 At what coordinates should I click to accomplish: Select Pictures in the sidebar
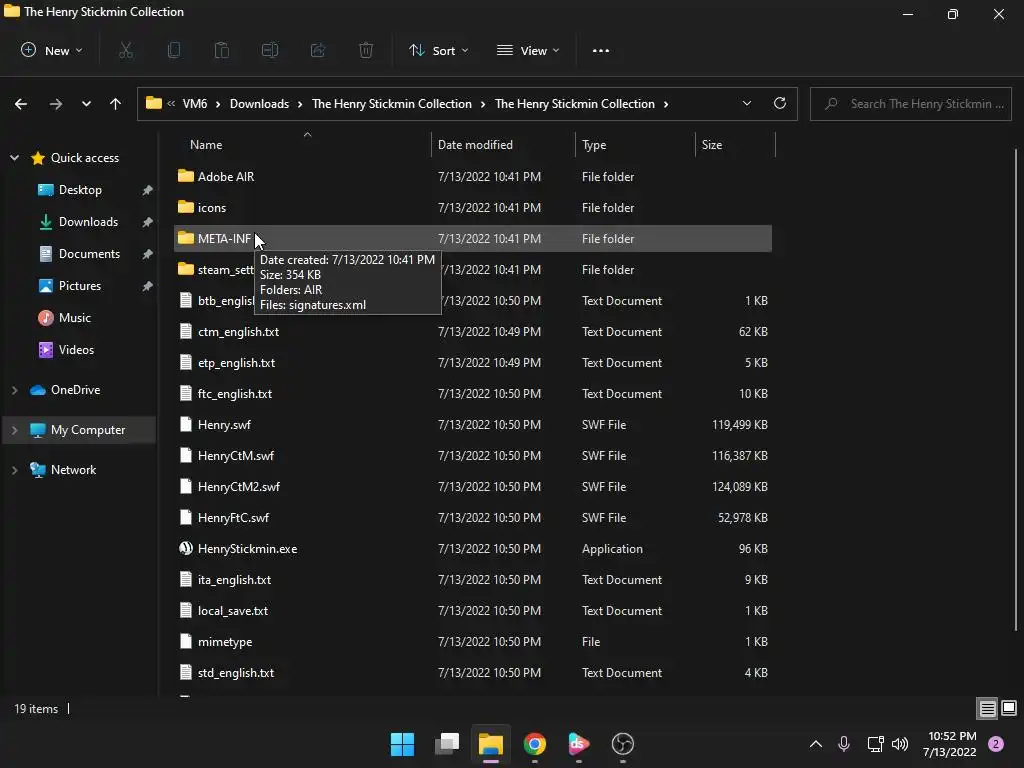(x=80, y=285)
